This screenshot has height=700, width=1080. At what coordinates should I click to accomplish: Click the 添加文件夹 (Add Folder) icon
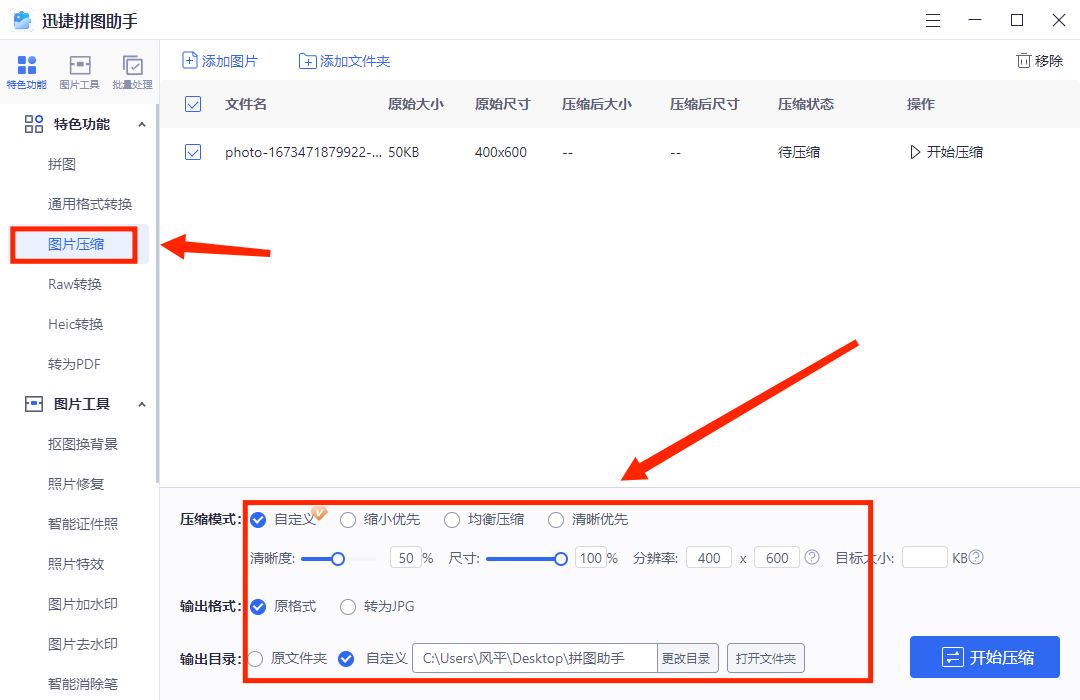[x=307, y=60]
